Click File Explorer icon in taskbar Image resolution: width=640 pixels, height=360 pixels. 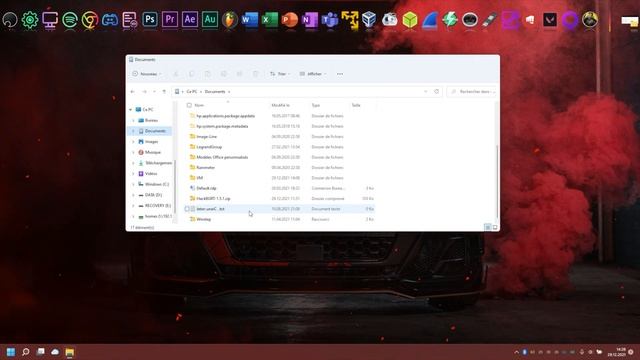click(x=70, y=352)
